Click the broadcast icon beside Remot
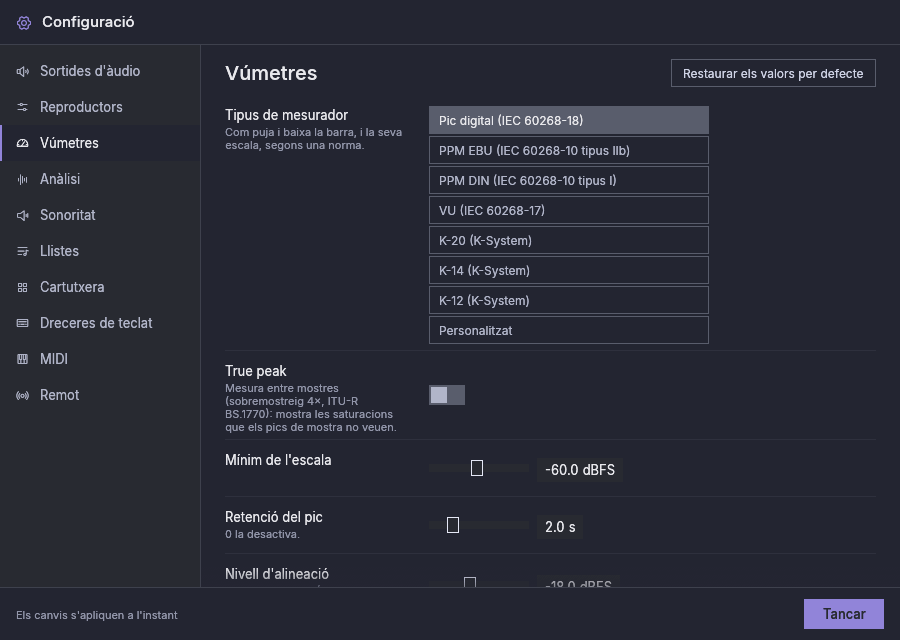The image size is (900, 640). 22,395
